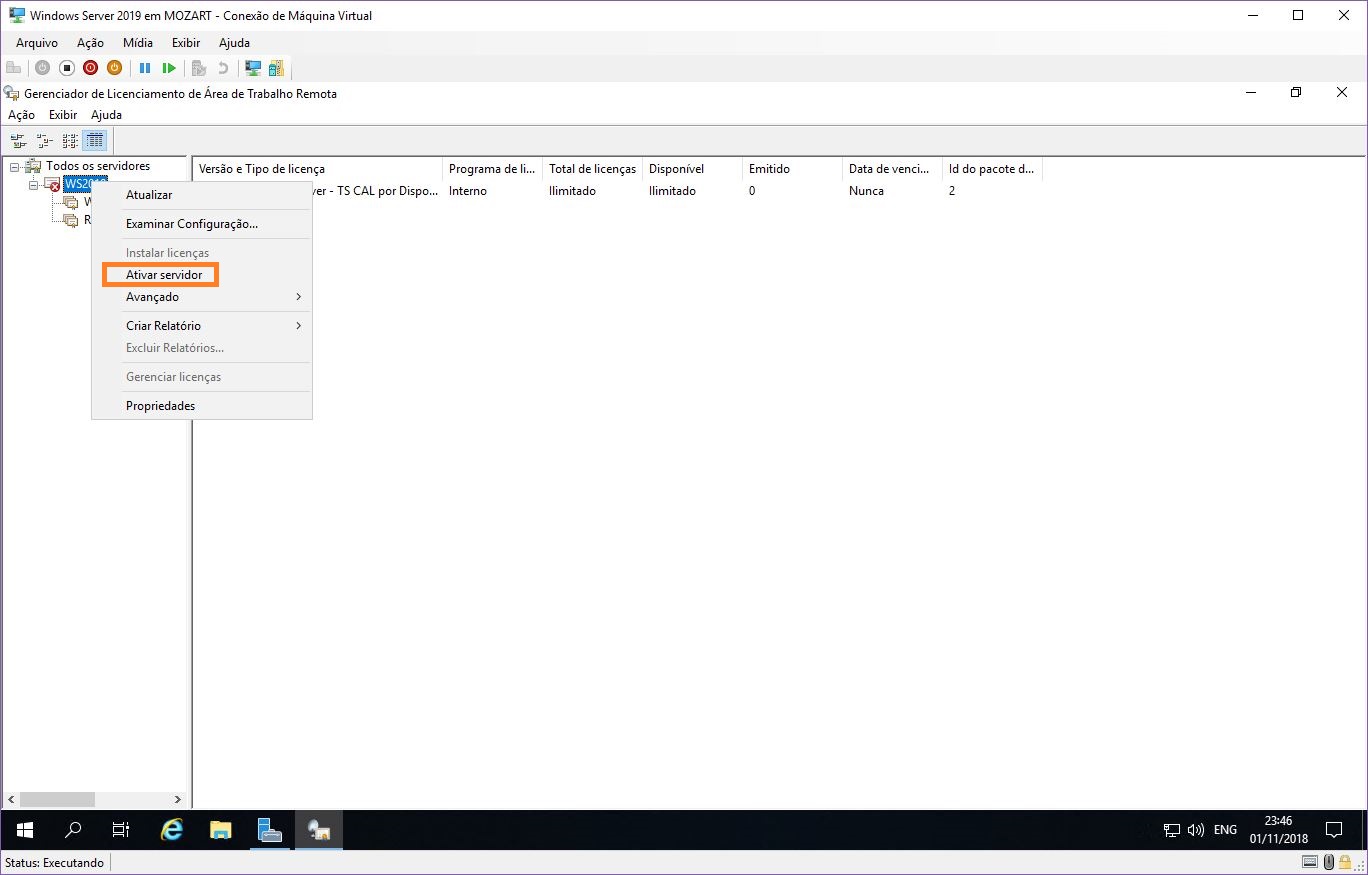The width and height of the screenshot is (1368, 875).
Task: Switch to large icons view in licensing toolbar
Action: click(18, 141)
